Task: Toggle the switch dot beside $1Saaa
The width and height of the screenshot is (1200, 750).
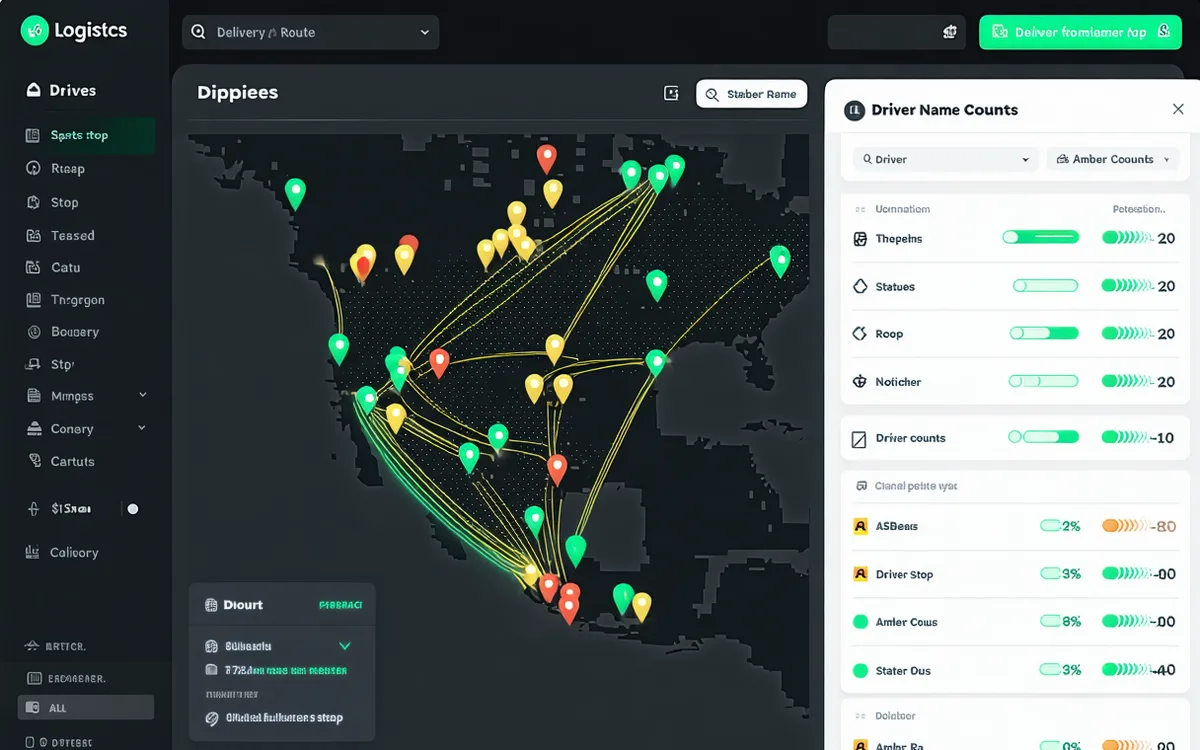Action: point(133,509)
